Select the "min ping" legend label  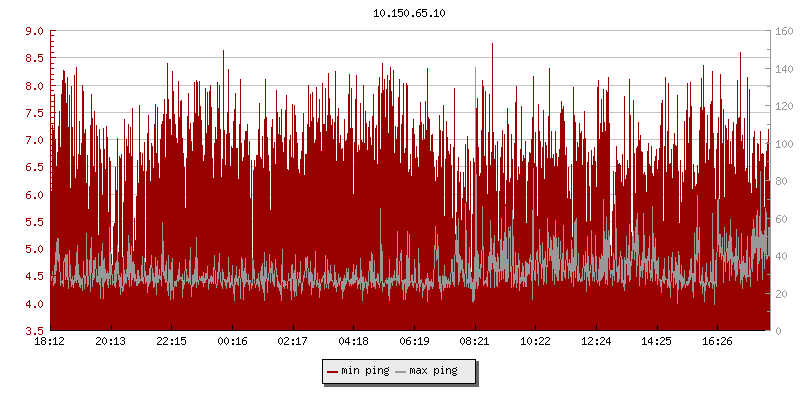365,371
